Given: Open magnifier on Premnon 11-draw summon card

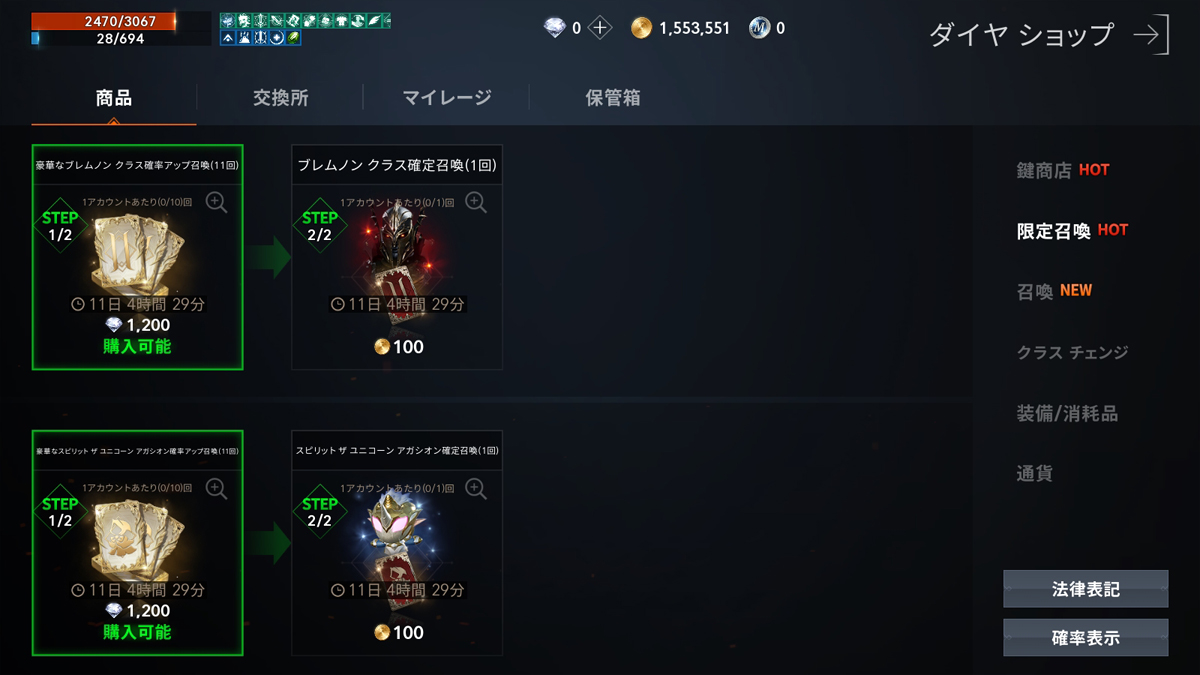Looking at the screenshot, I should coord(216,202).
